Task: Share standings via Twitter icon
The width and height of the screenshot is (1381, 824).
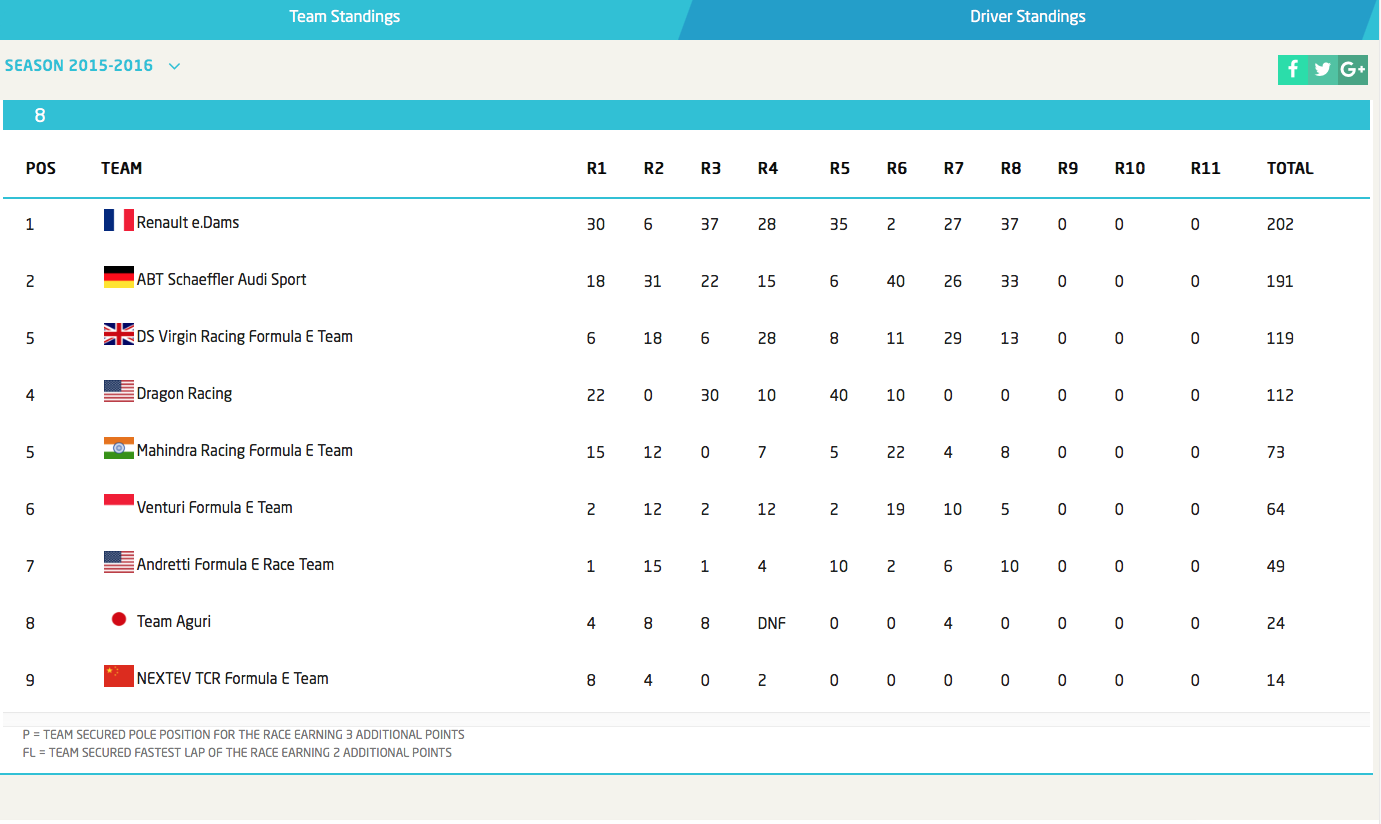Action: click(1323, 69)
